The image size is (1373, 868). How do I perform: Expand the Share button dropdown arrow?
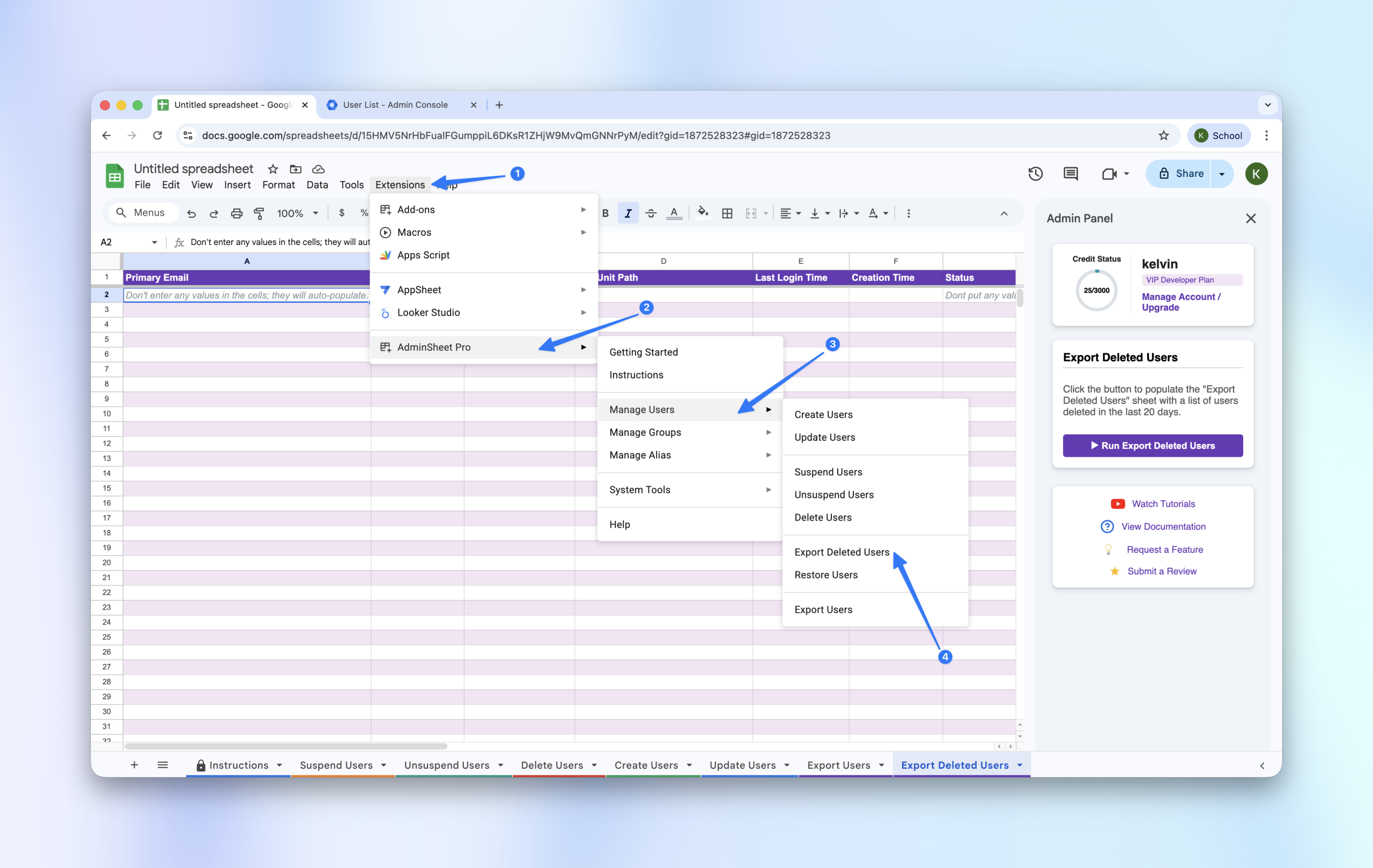[1221, 174]
